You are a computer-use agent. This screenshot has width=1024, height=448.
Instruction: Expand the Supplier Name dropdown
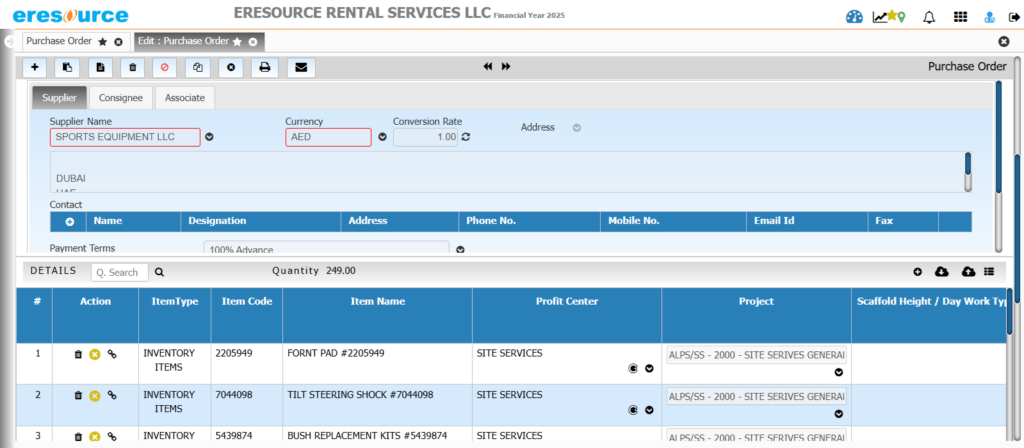click(210, 137)
